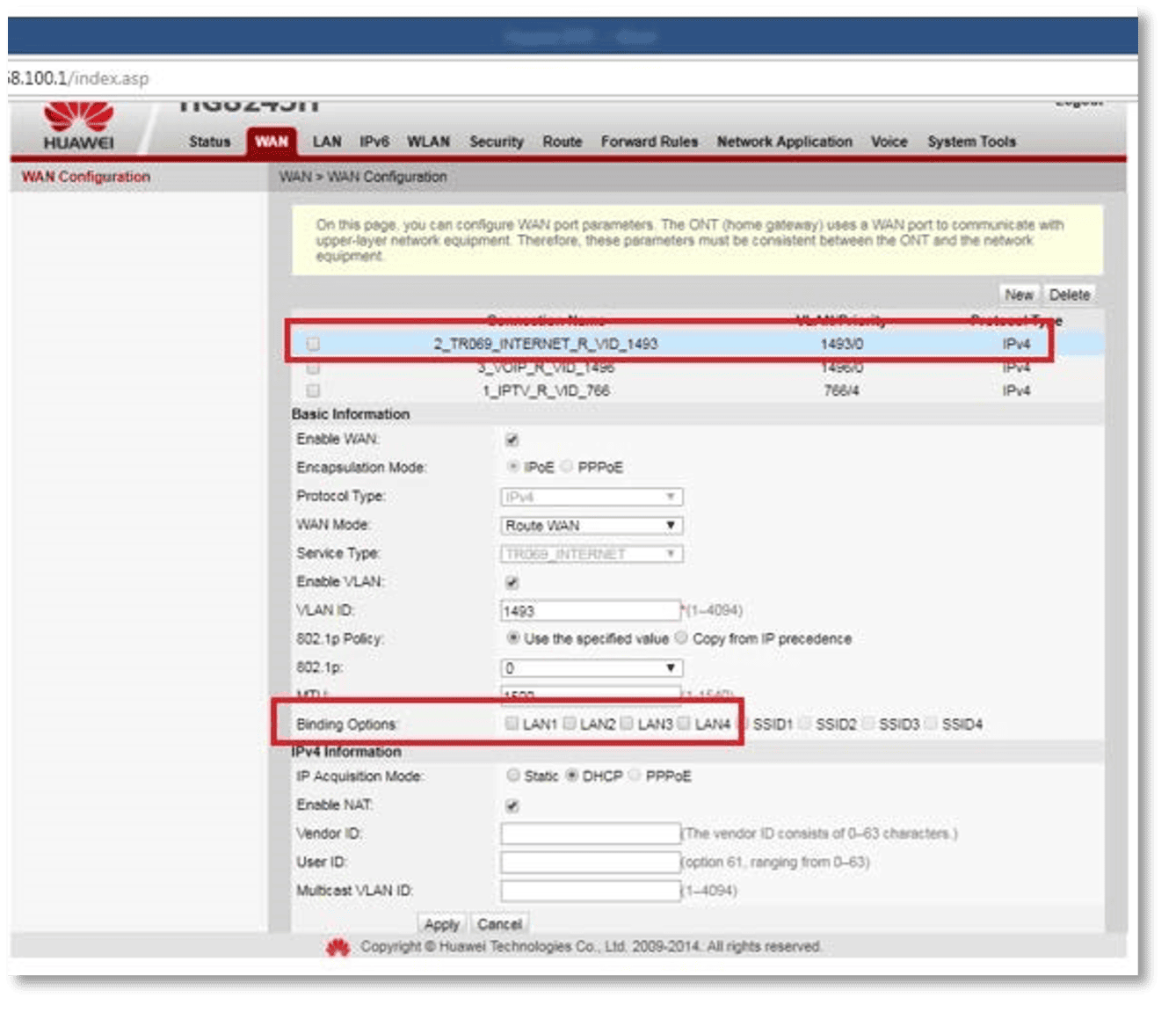Image resolution: width=1176 pixels, height=1027 pixels.
Task: Open the Forward Rules tab
Action: (x=649, y=142)
